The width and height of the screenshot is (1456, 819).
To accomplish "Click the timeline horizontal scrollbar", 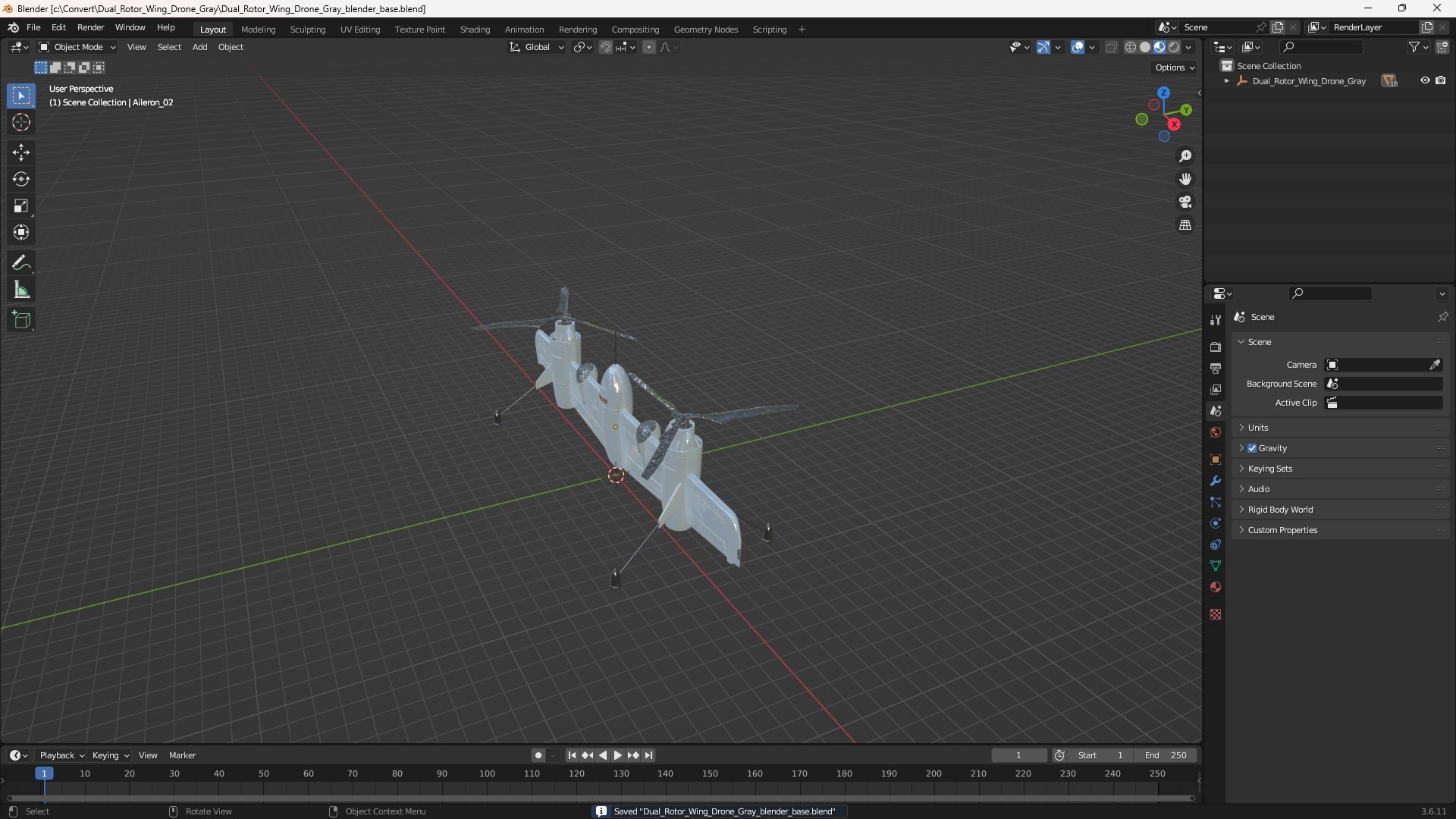I will (x=601, y=798).
